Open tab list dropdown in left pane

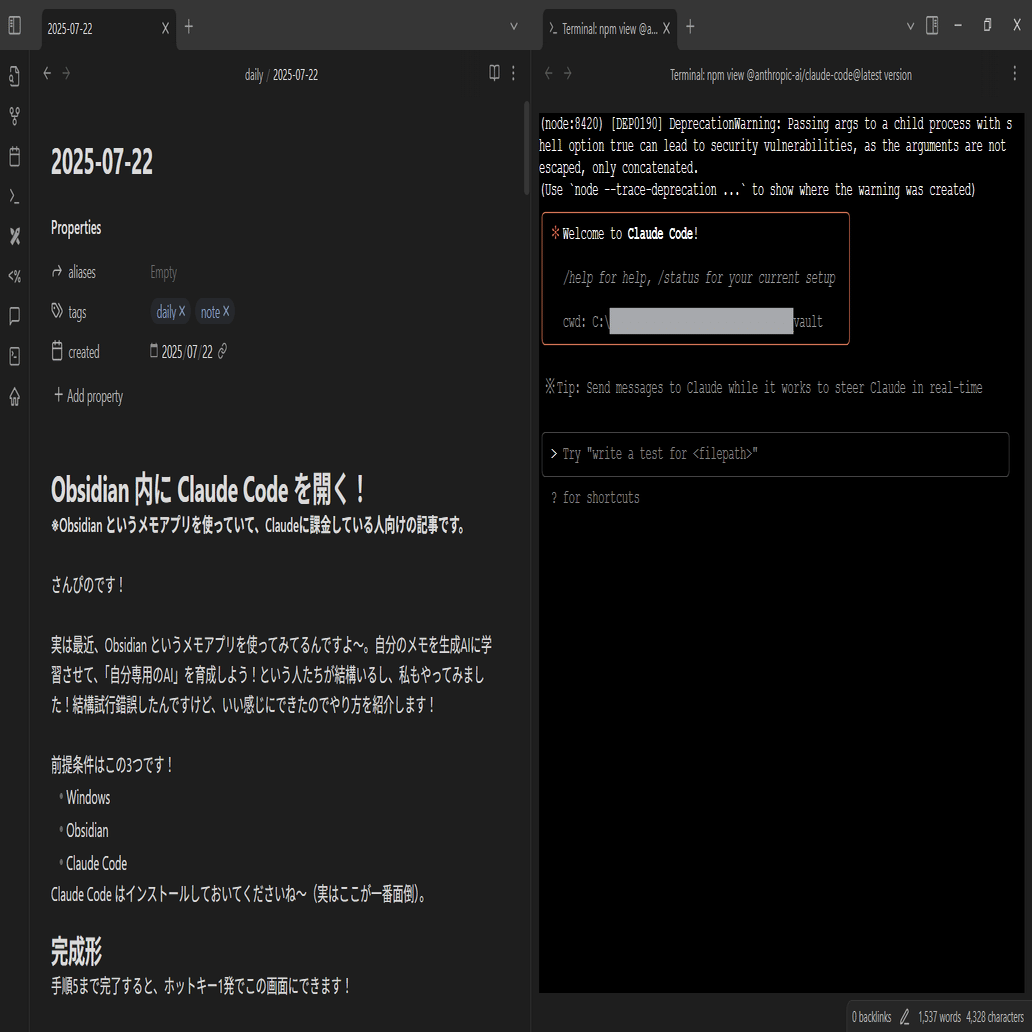pos(514,26)
